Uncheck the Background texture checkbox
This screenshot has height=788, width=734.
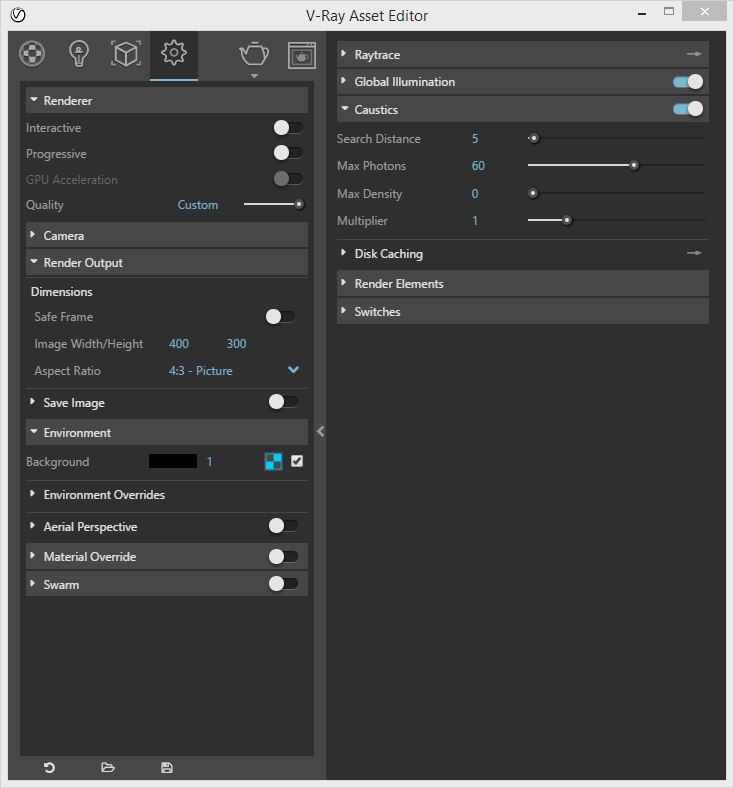[297, 461]
